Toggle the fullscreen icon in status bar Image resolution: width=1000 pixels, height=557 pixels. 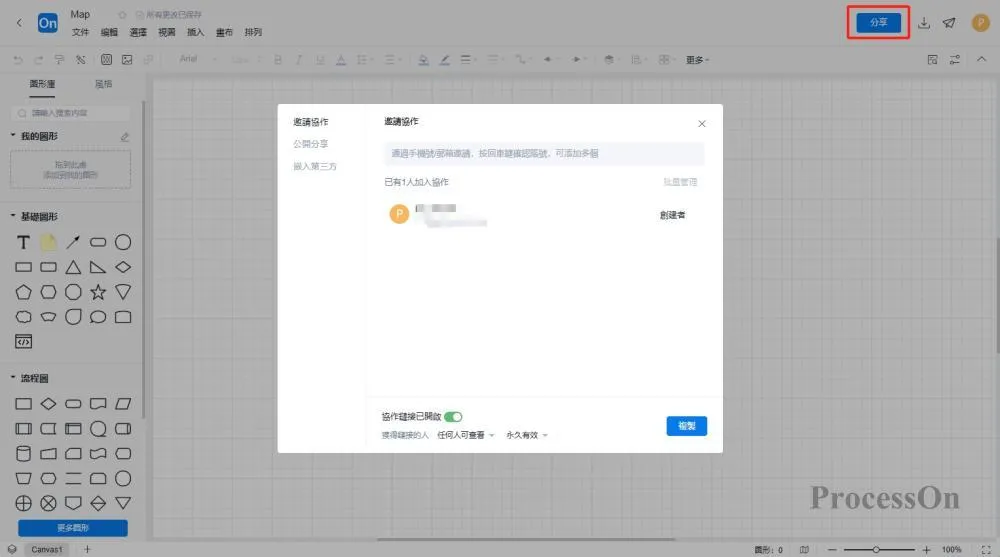point(985,549)
